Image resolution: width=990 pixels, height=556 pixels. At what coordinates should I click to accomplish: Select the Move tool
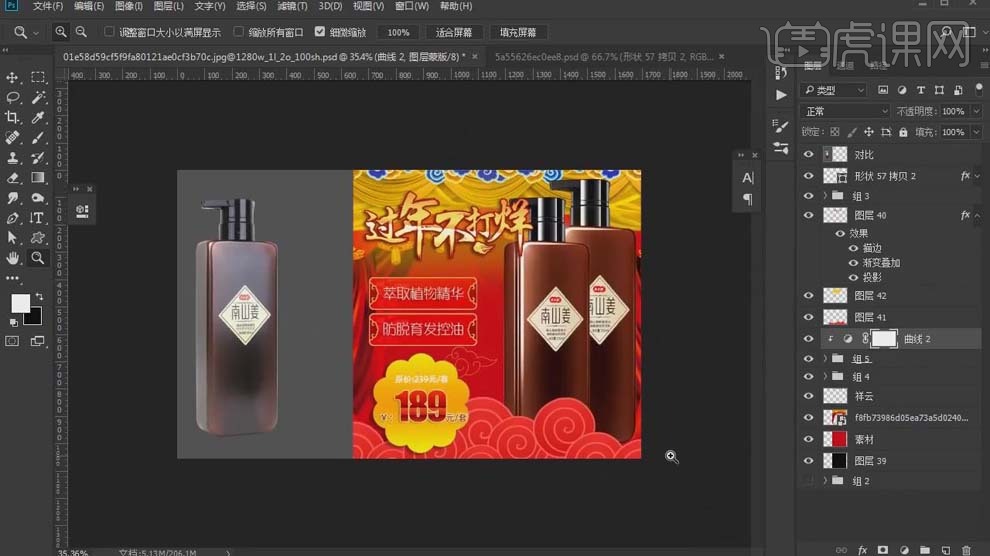[13, 77]
